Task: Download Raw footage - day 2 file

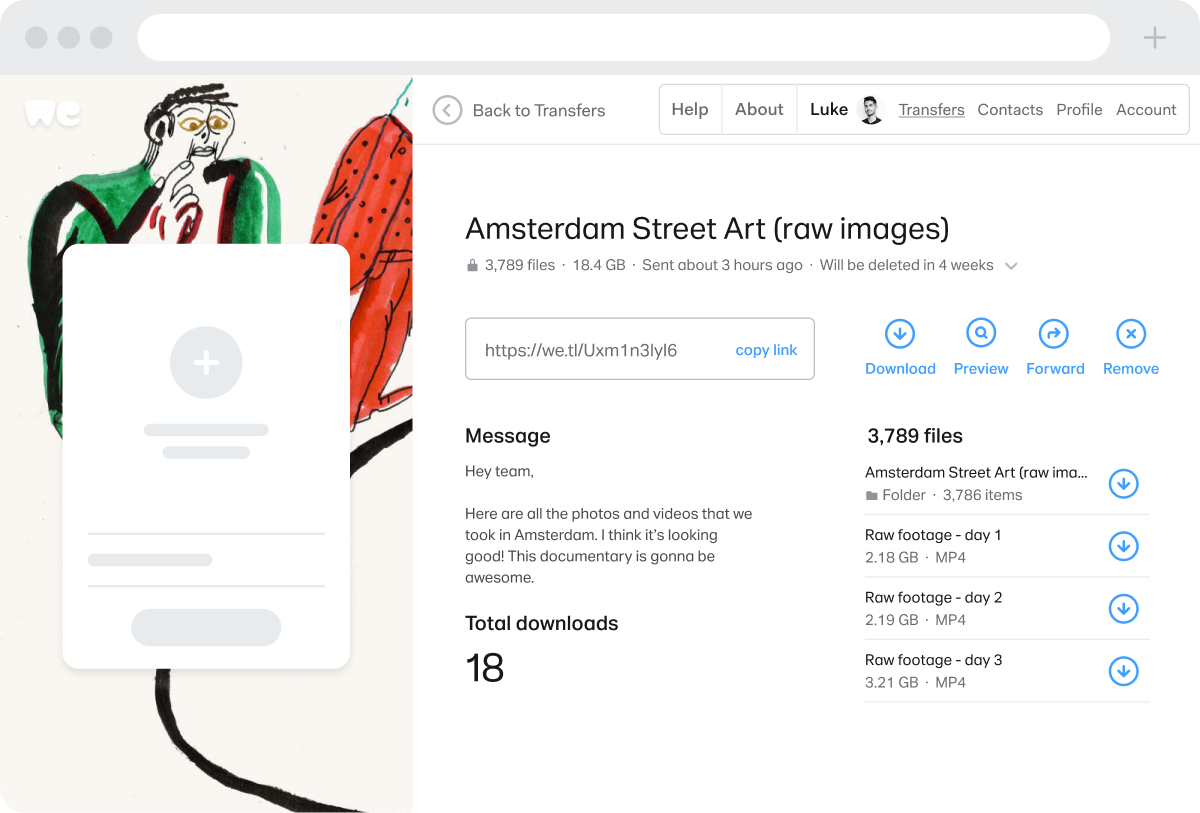Action: tap(1123, 608)
